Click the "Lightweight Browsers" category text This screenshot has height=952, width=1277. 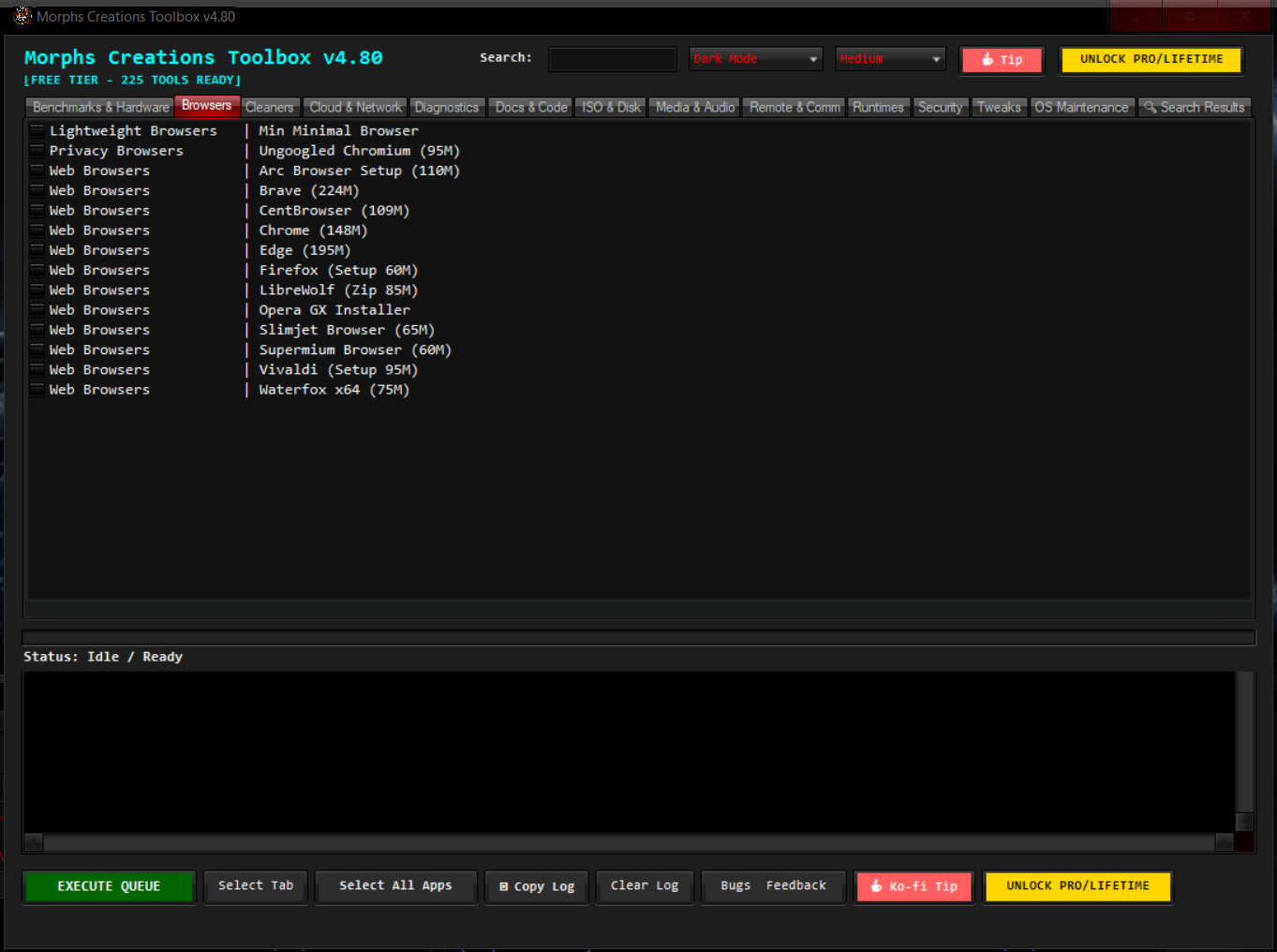(133, 130)
